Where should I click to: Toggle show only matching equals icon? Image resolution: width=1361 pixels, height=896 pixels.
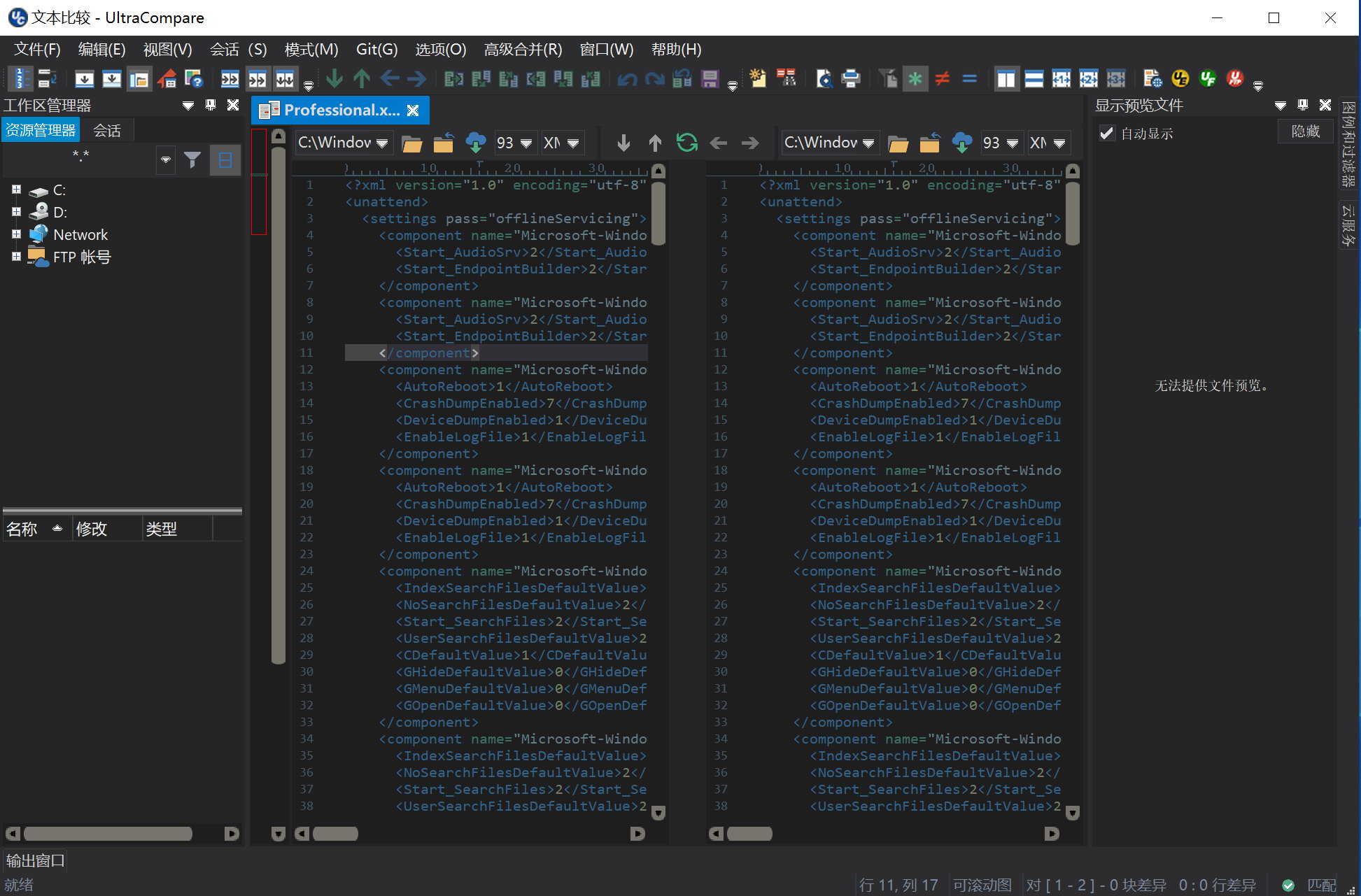tap(969, 78)
